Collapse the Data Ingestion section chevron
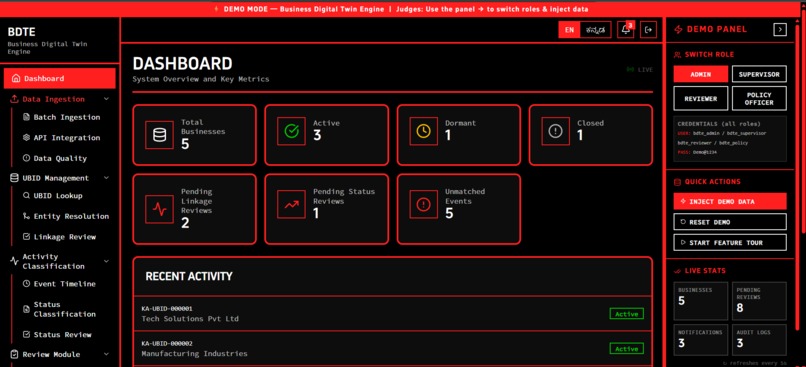This screenshot has height=367, width=806. pyautogui.click(x=106, y=99)
